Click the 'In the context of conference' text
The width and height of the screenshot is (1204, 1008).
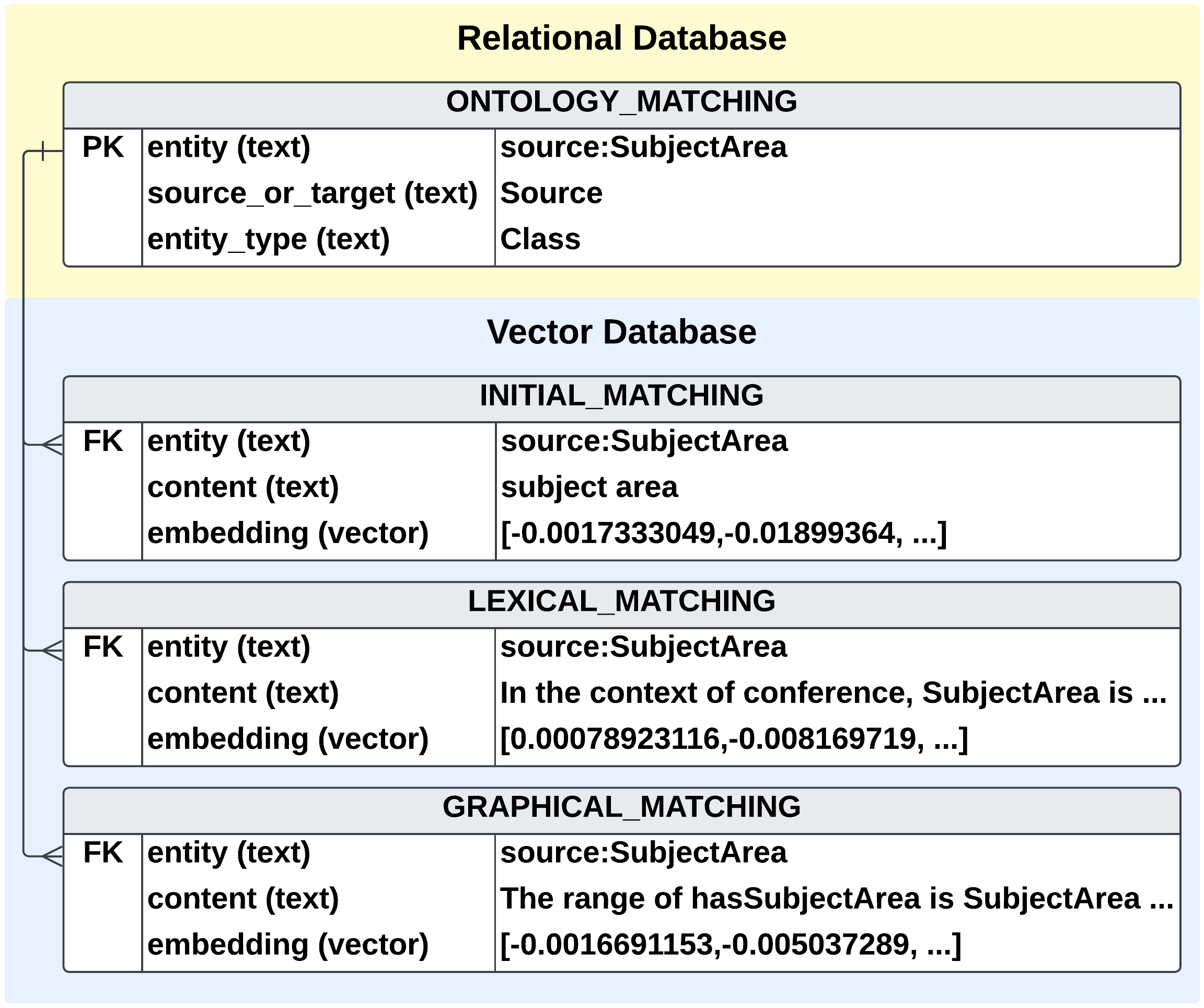pos(832,693)
